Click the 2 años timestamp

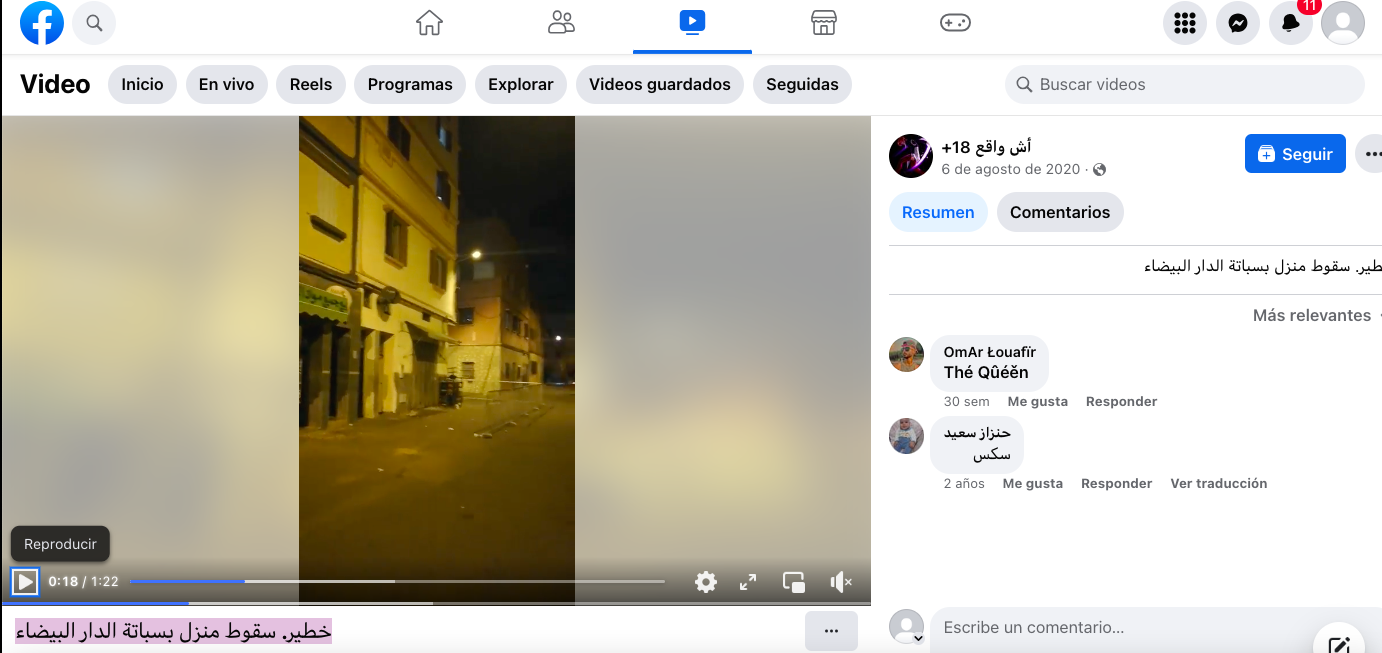coord(964,483)
